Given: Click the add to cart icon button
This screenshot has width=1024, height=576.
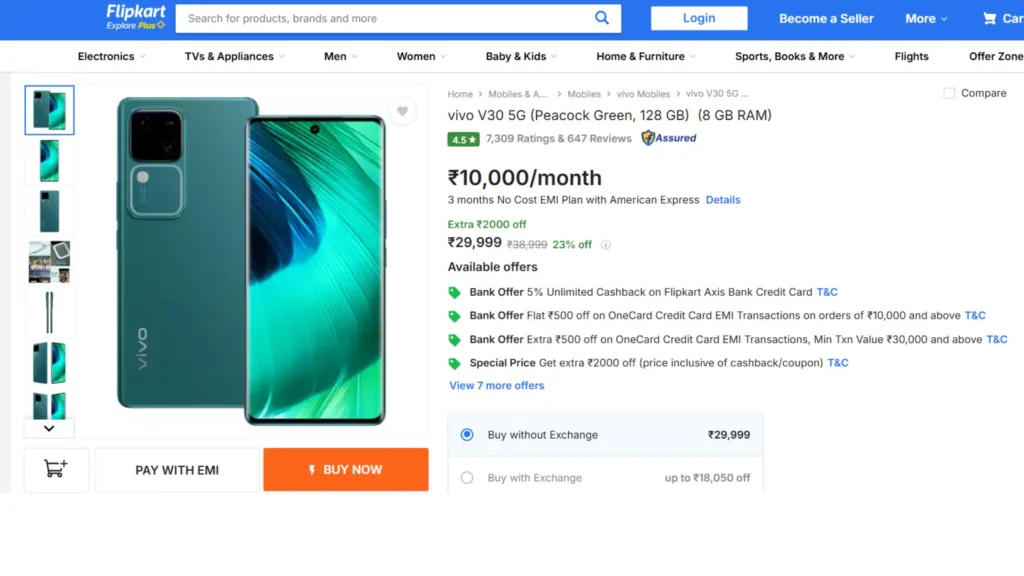Looking at the screenshot, I should point(57,469).
